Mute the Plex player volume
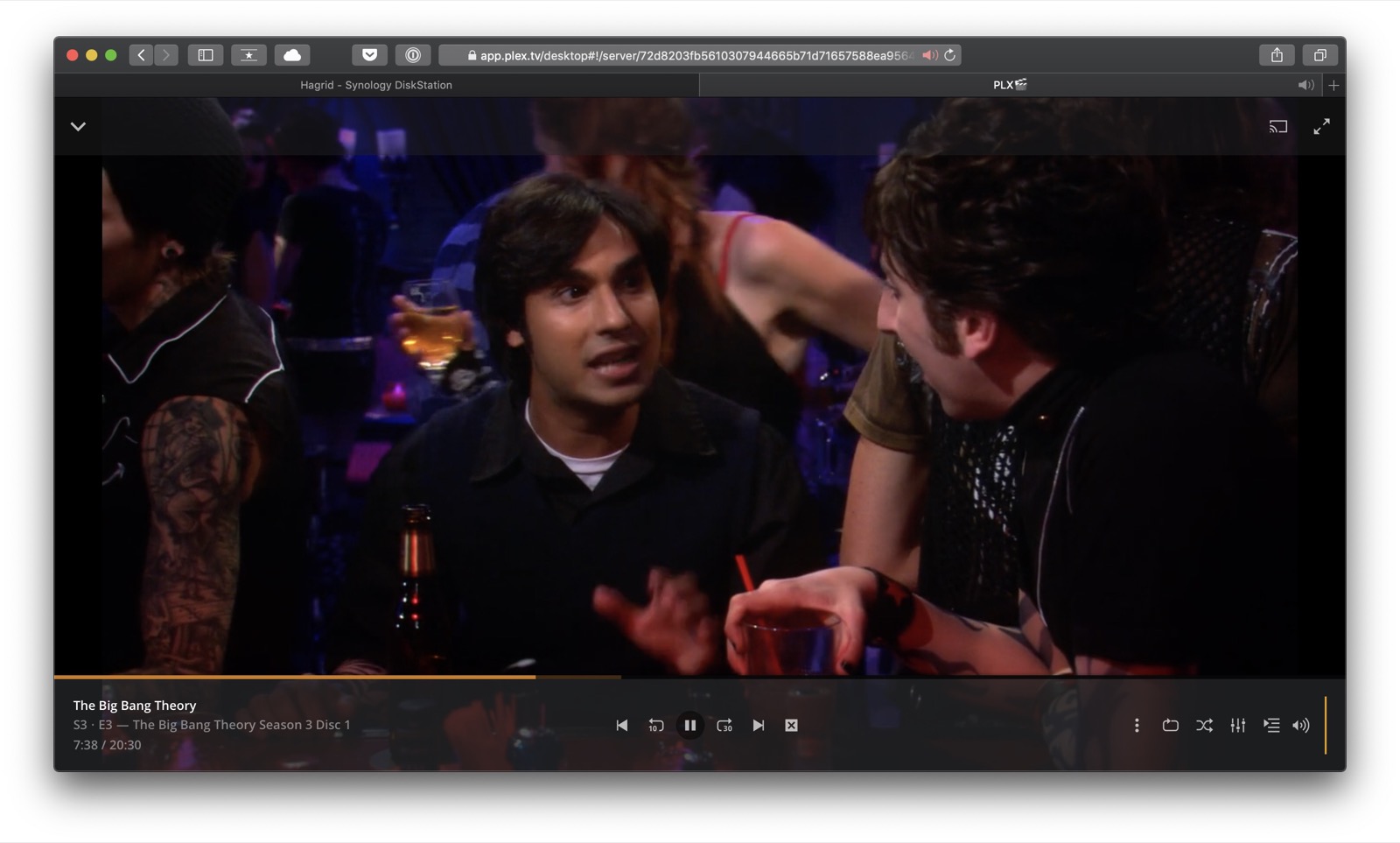1400x843 pixels. [x=1301, y=725]
